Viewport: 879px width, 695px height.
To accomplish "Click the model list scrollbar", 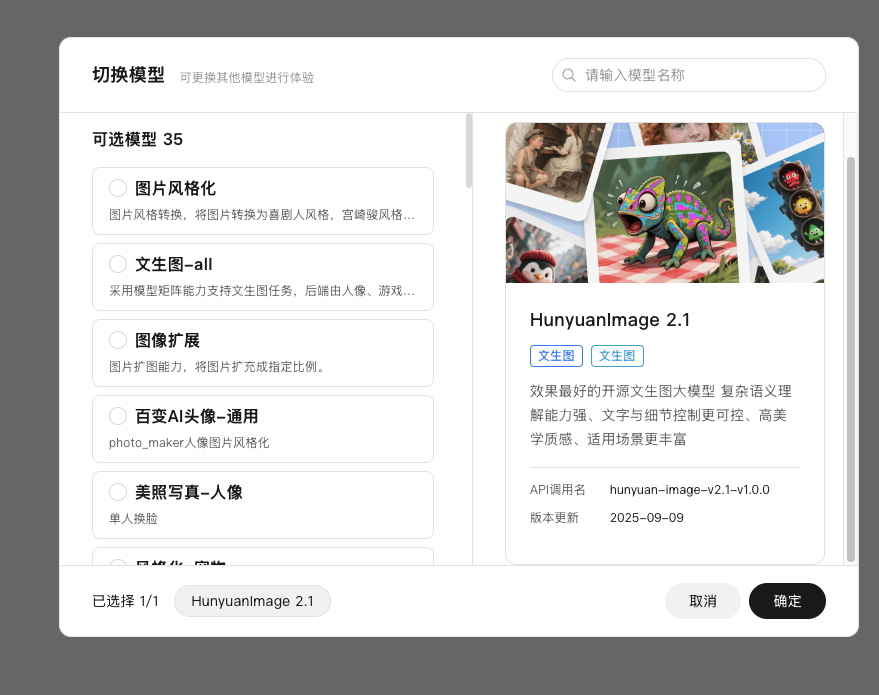I will coord(469,151).
